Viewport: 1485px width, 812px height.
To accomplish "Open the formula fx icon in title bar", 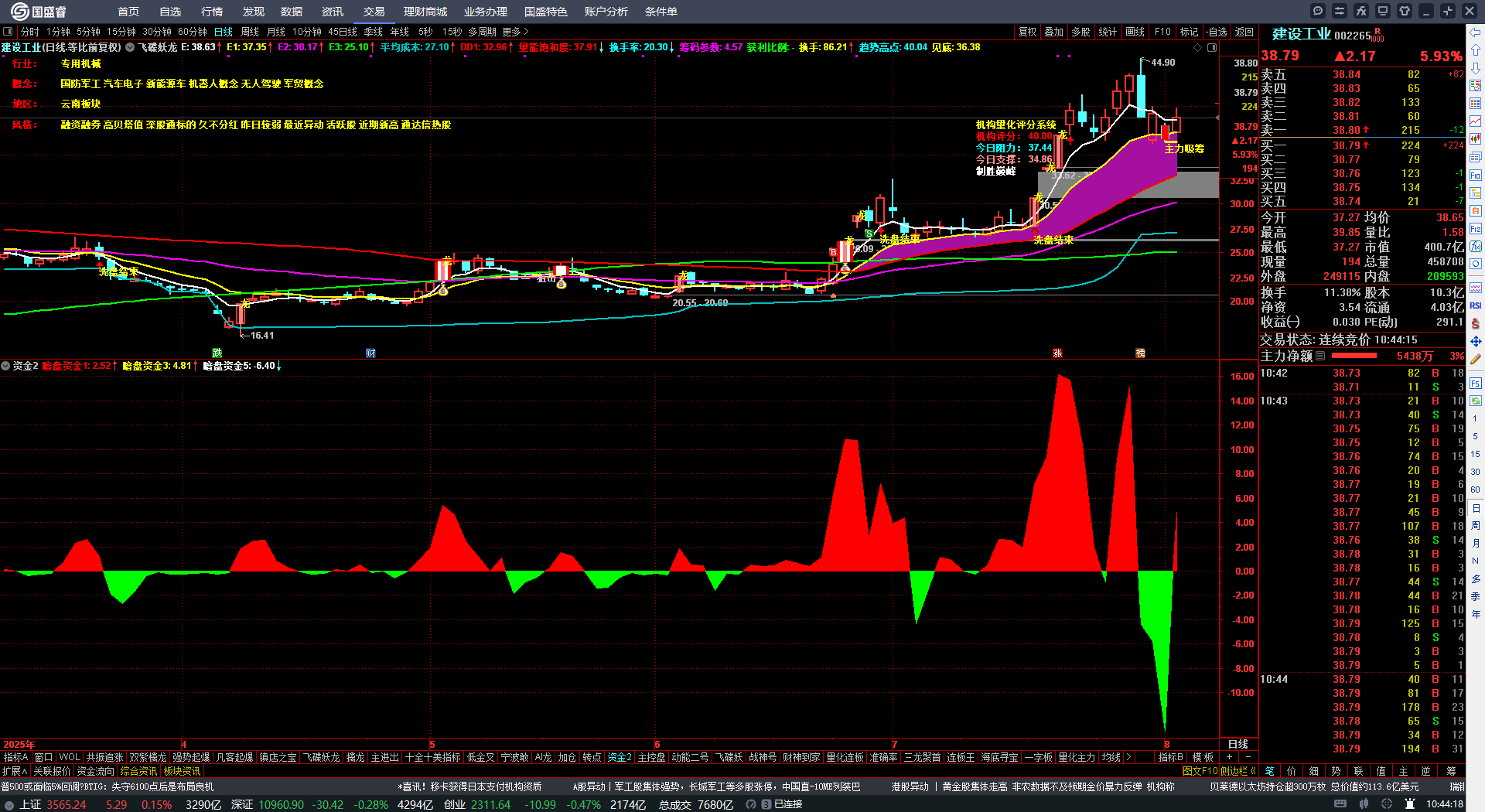I will tap(1361, 11).
